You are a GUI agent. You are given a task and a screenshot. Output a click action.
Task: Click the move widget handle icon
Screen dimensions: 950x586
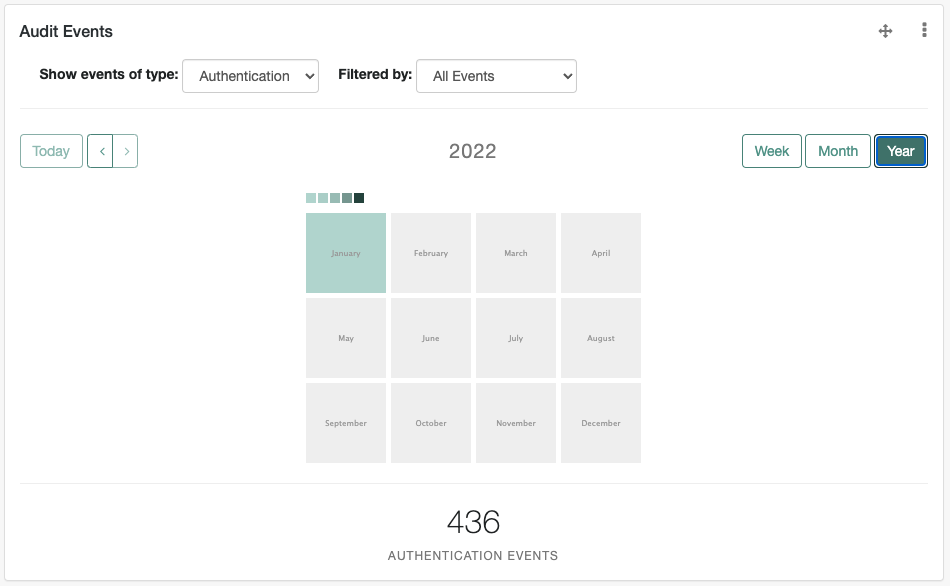tap(885, 31)
